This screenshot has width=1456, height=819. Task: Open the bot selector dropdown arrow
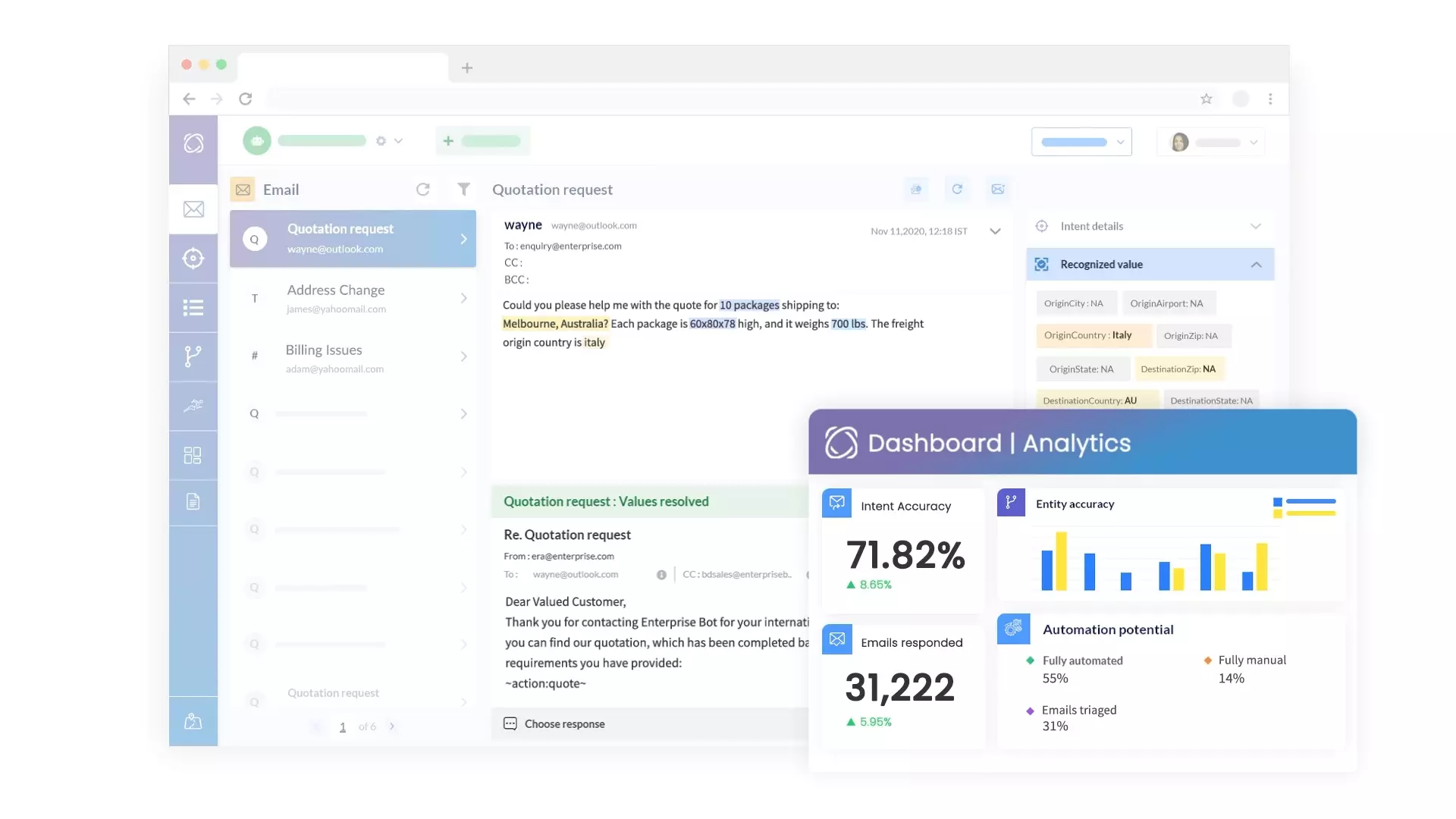pyautogui.click(x=398, y=141)
